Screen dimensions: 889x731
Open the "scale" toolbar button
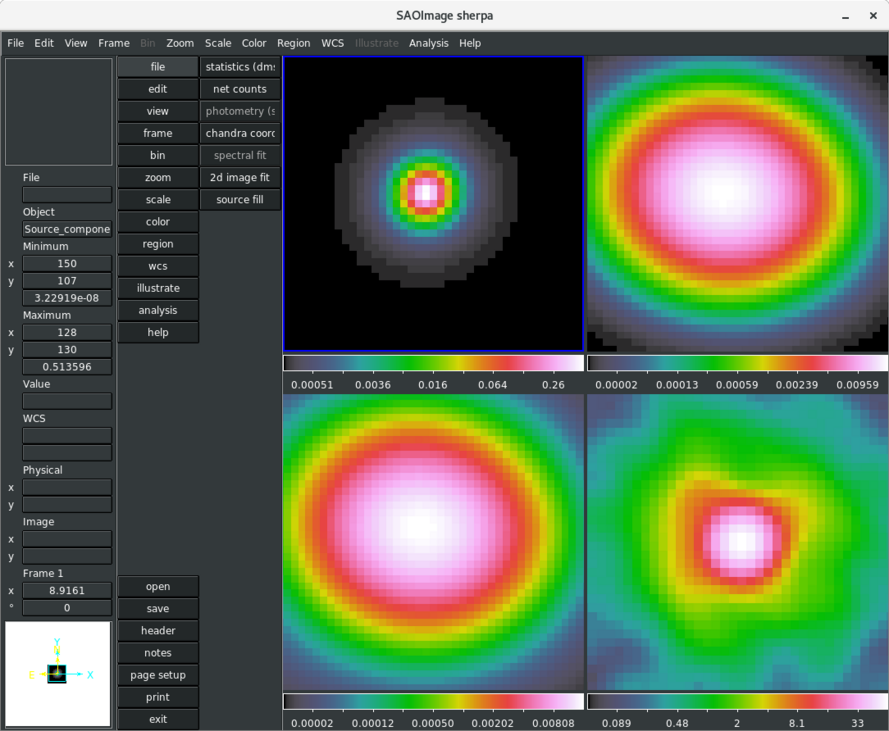point(157,199)
